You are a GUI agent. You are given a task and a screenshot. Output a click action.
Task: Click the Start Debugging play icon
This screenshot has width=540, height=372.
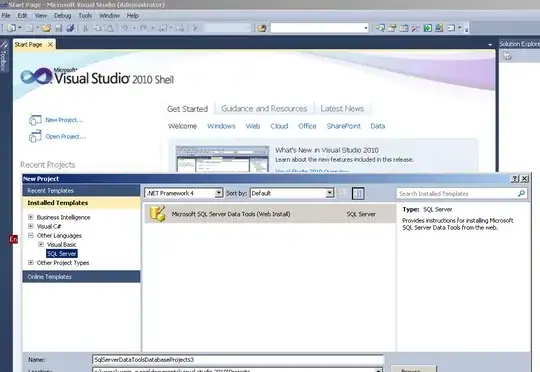[195, 28]
